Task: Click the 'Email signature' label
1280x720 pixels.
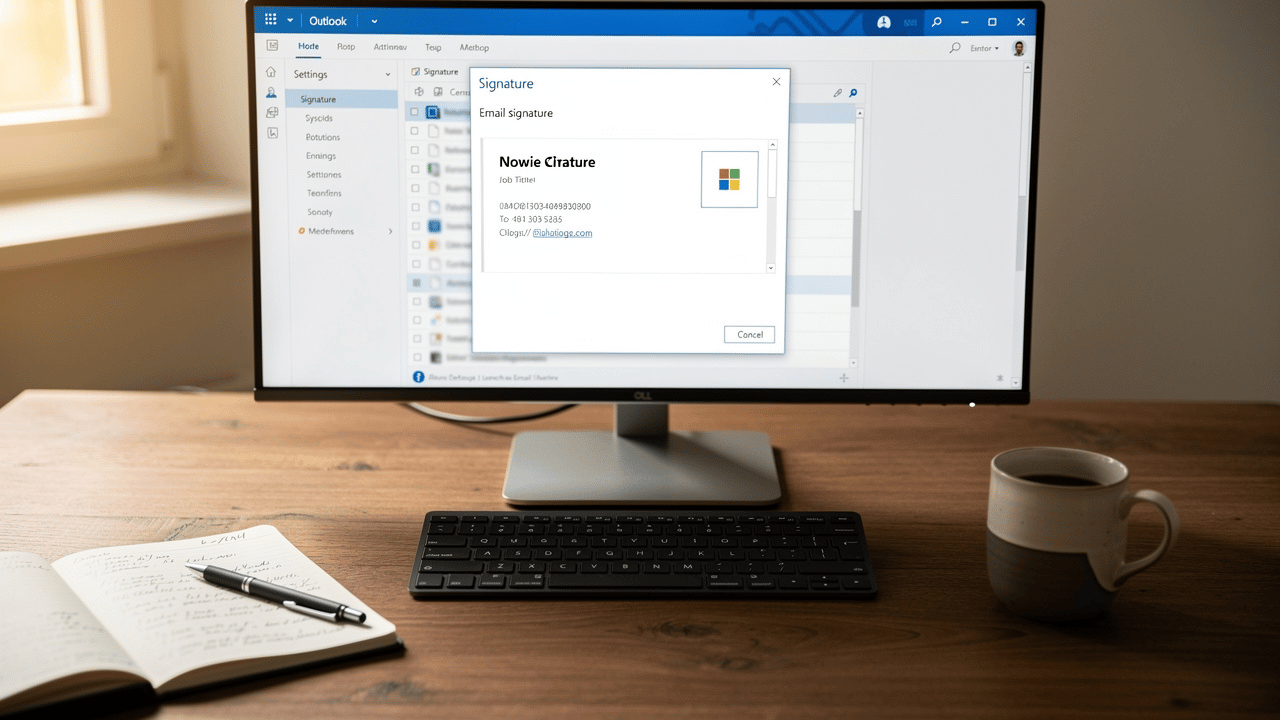Action: point(516,113)
